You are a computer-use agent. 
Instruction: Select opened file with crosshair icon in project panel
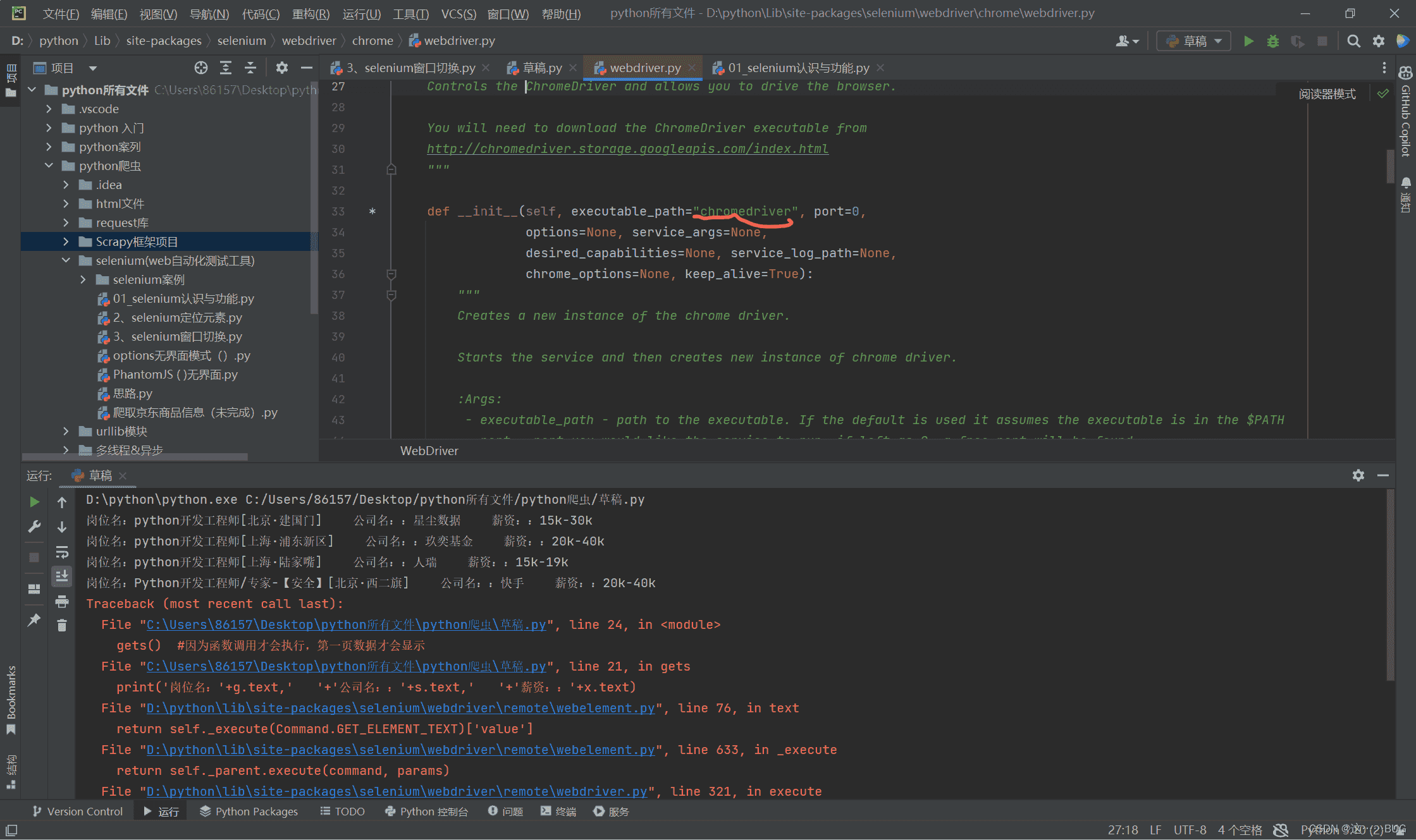(x=201, y=67)
